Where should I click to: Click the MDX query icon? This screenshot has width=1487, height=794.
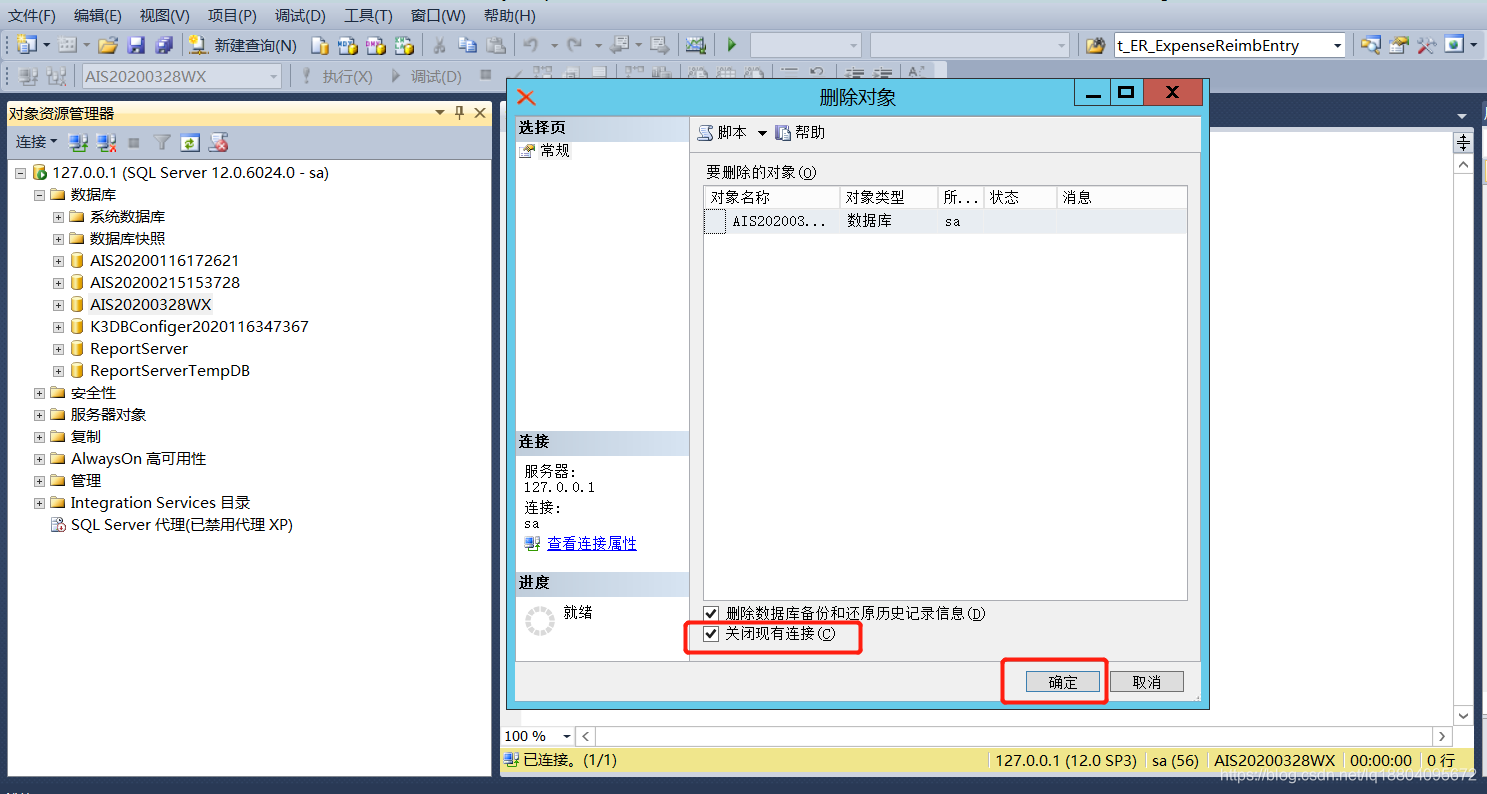pos(348,45)
